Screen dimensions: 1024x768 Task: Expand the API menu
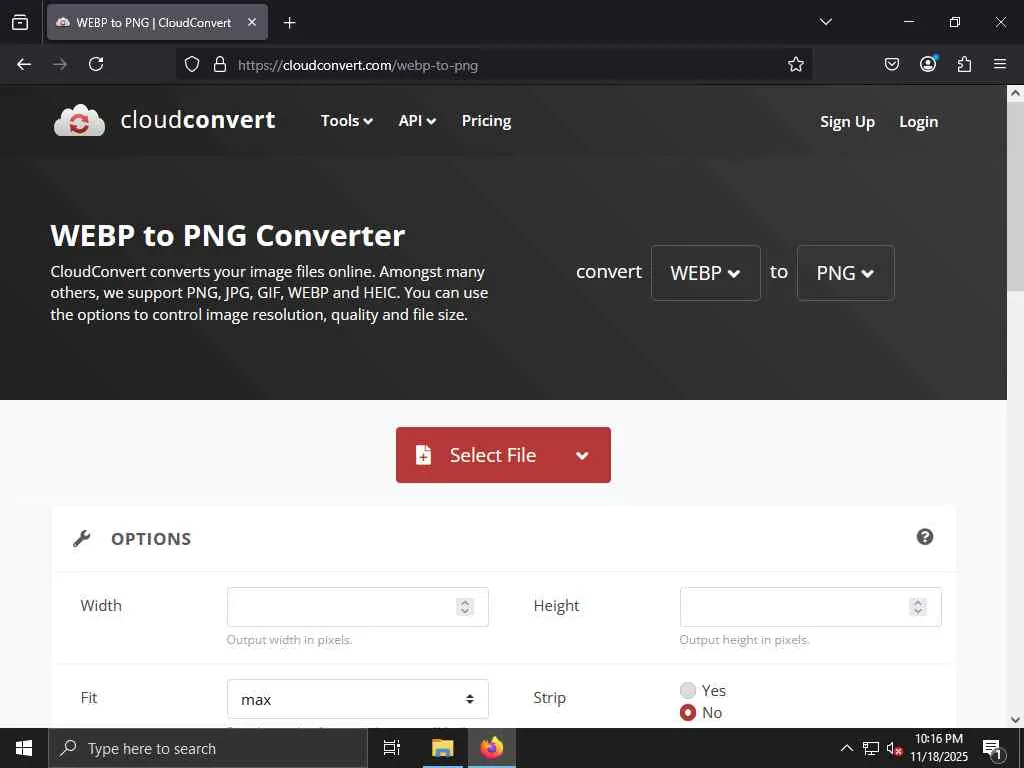[x=417, y=121]
